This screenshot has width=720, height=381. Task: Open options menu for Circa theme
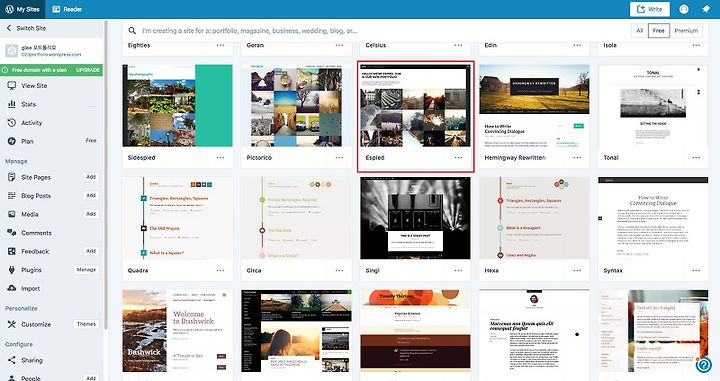pyautogui.click(x=339, y=270)
